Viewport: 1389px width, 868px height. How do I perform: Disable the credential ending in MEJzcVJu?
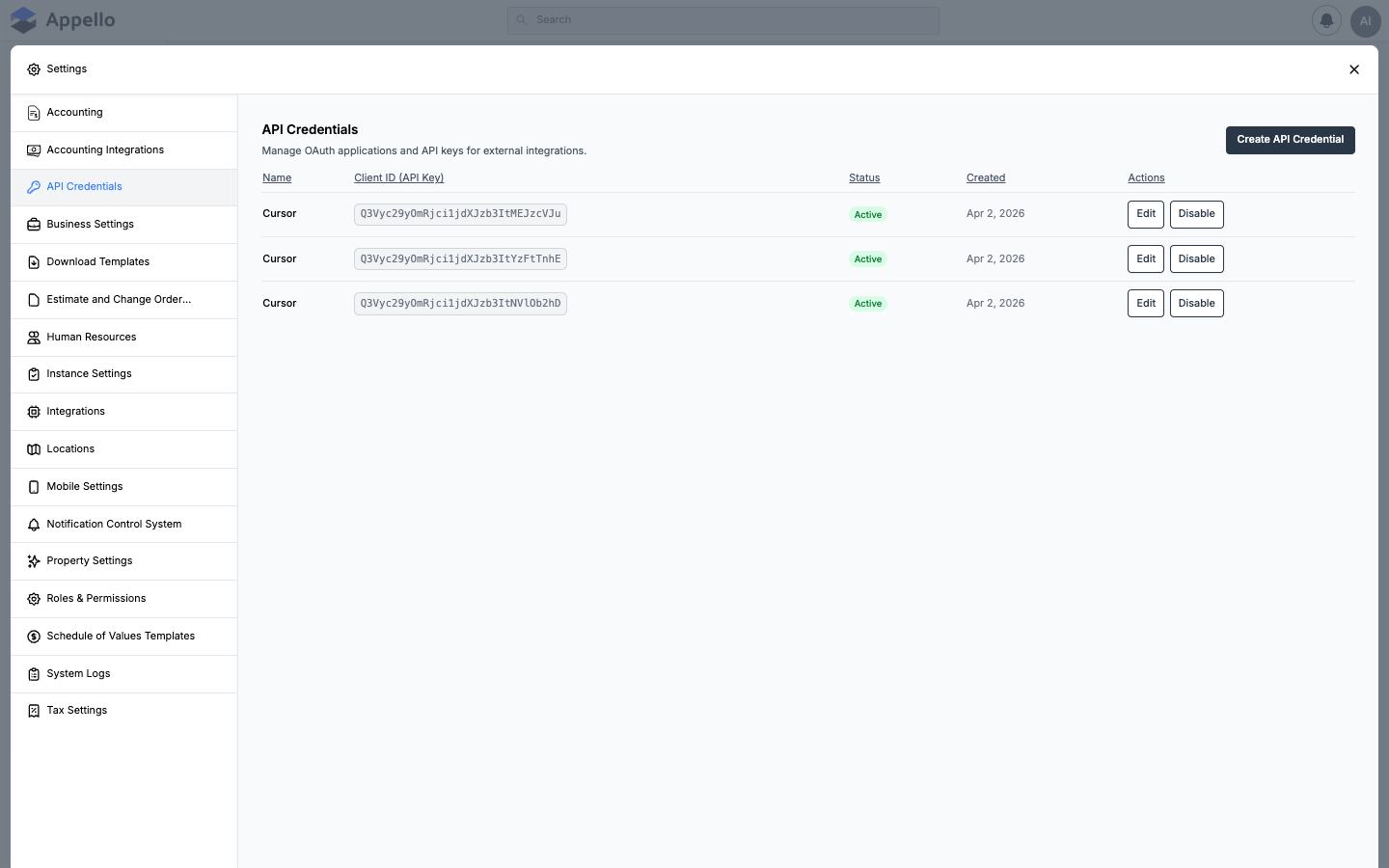click(1196, 214)
